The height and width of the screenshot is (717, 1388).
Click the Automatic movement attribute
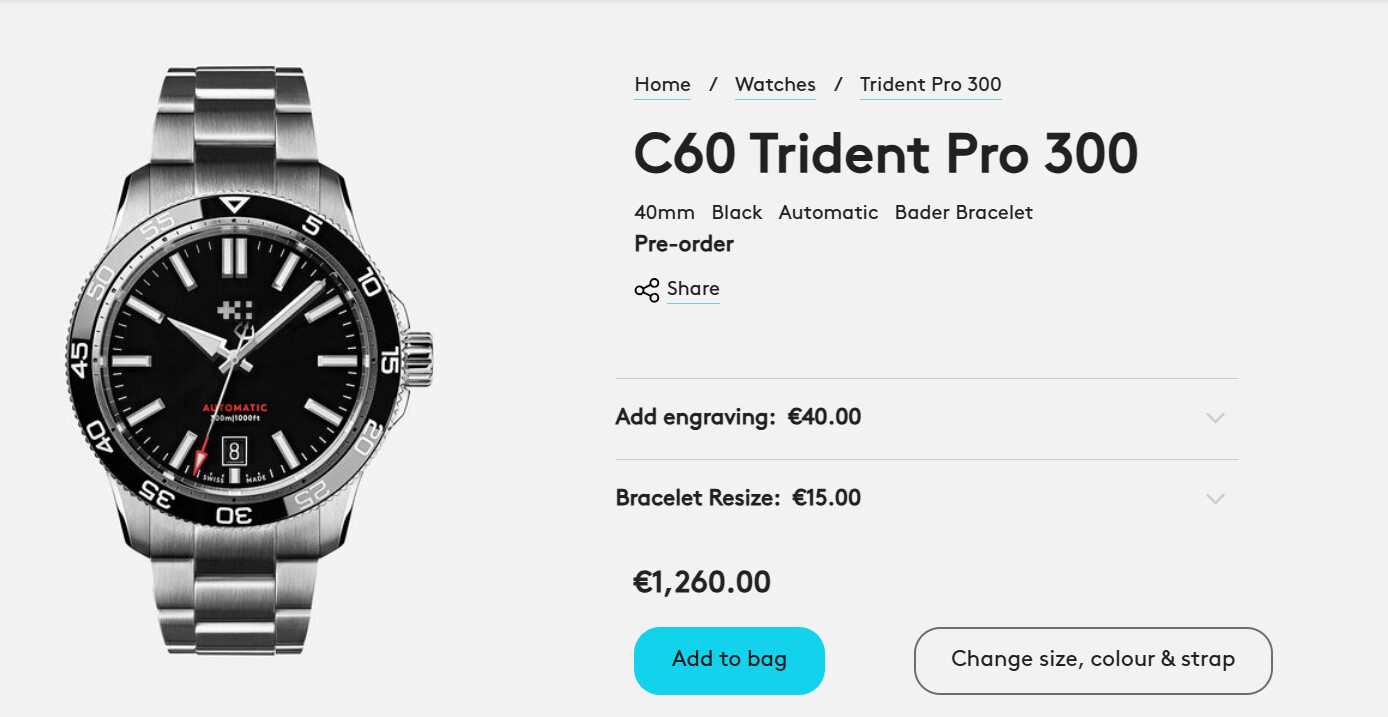coord(828,213)
